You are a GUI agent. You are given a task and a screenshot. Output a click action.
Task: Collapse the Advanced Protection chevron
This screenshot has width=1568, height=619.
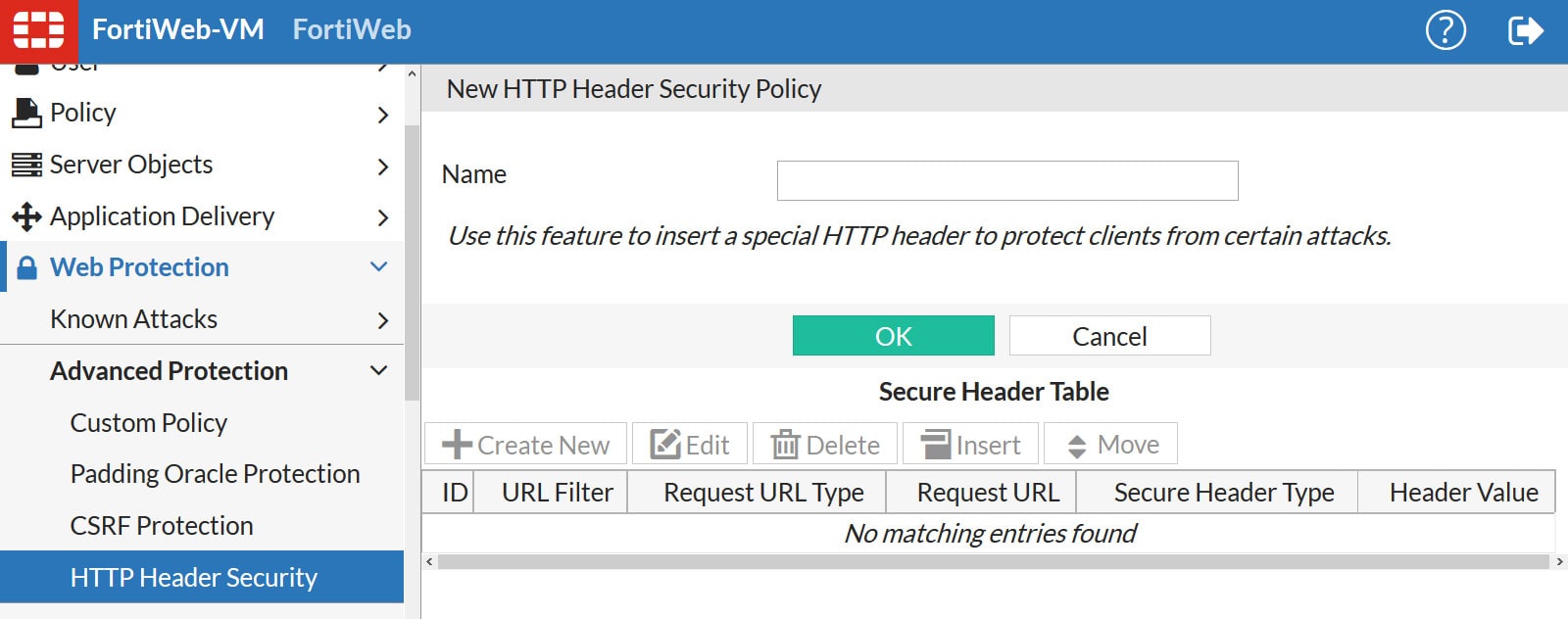click(x=379, y=370)
